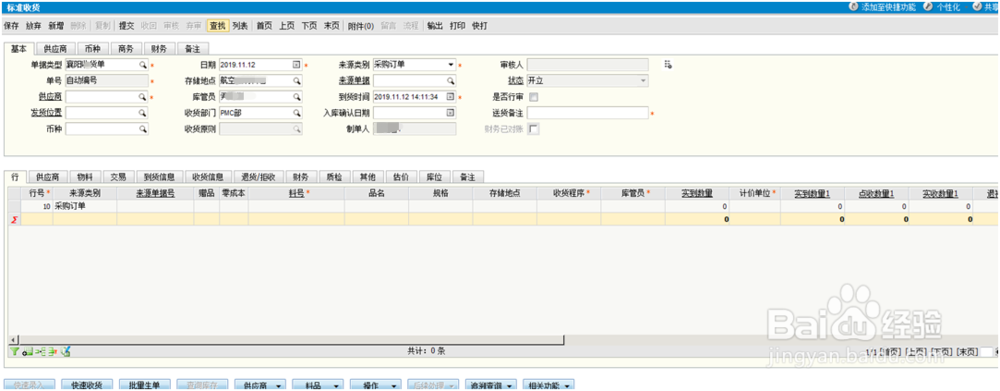Click the 供应商 field lookup magnifier
Screen dimensions: 1000x391
[142, 97]
